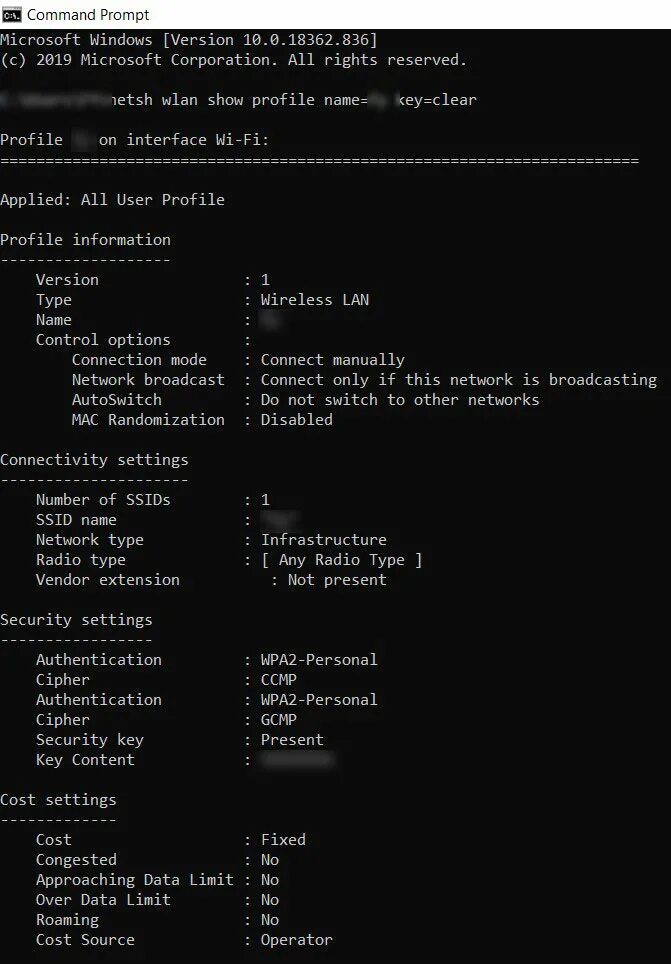Click the blurred SSID name value
Screen dimensions: 671x964
coord(280,520)
